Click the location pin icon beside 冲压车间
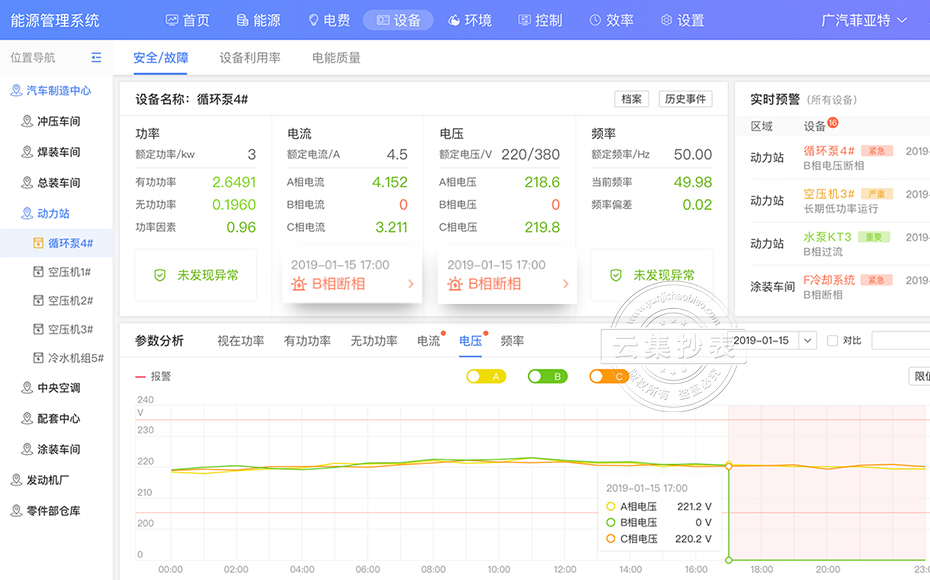Viewport: 930px width, 580px height. coord(27,121)
